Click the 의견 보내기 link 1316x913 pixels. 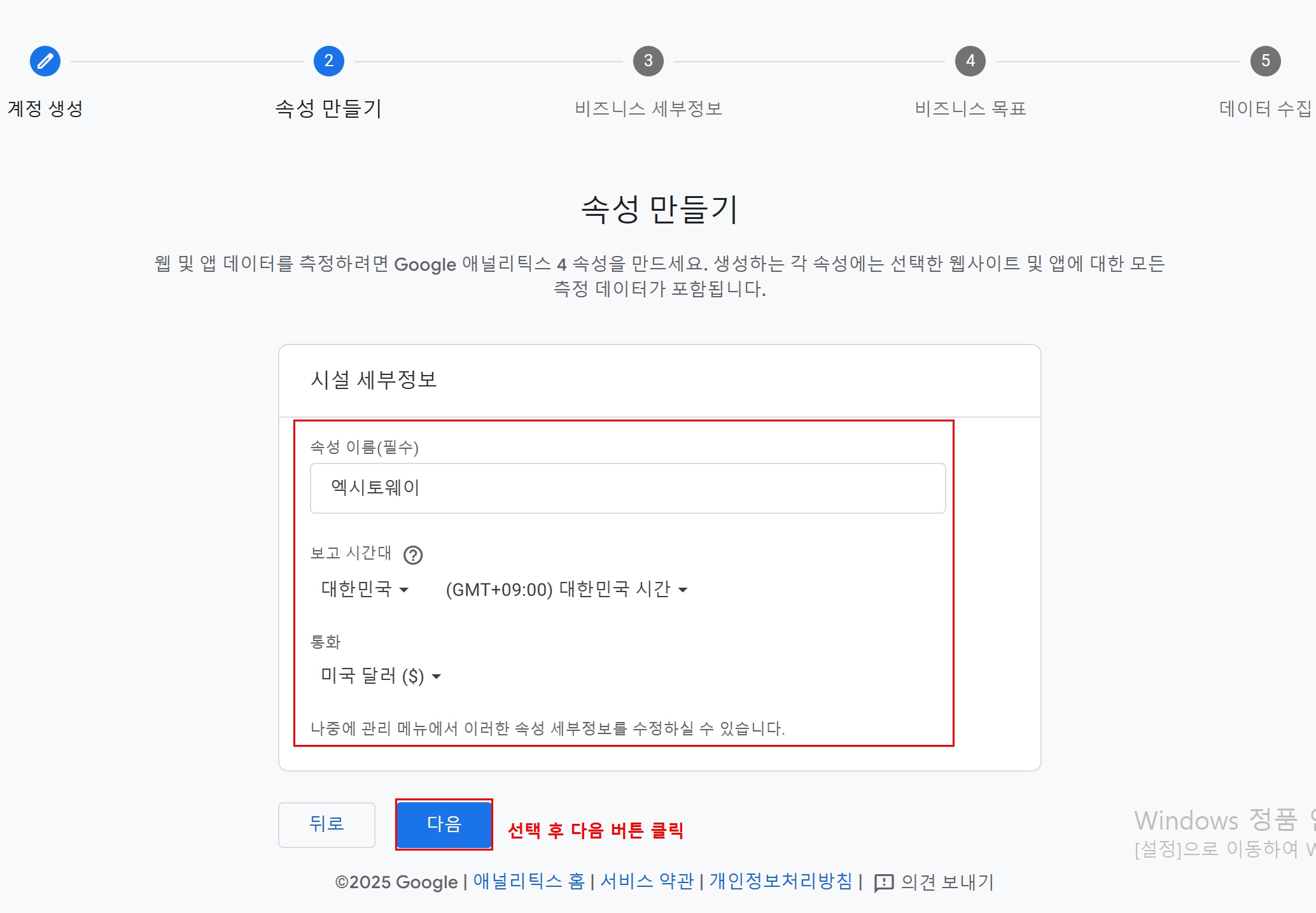point(945,882)
